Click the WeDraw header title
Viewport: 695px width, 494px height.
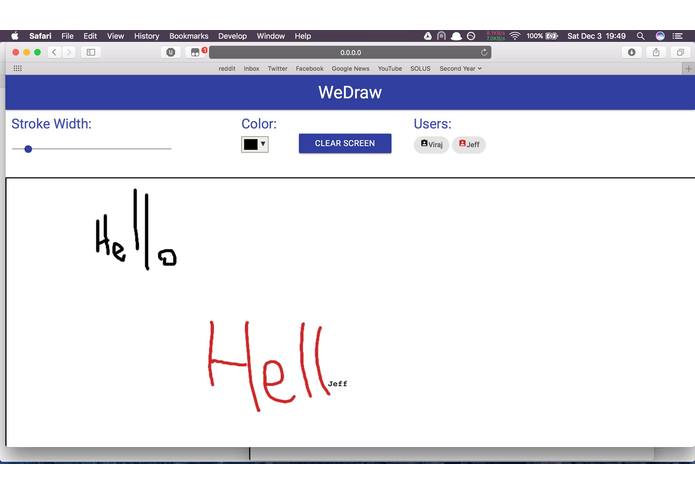point(350,92)
